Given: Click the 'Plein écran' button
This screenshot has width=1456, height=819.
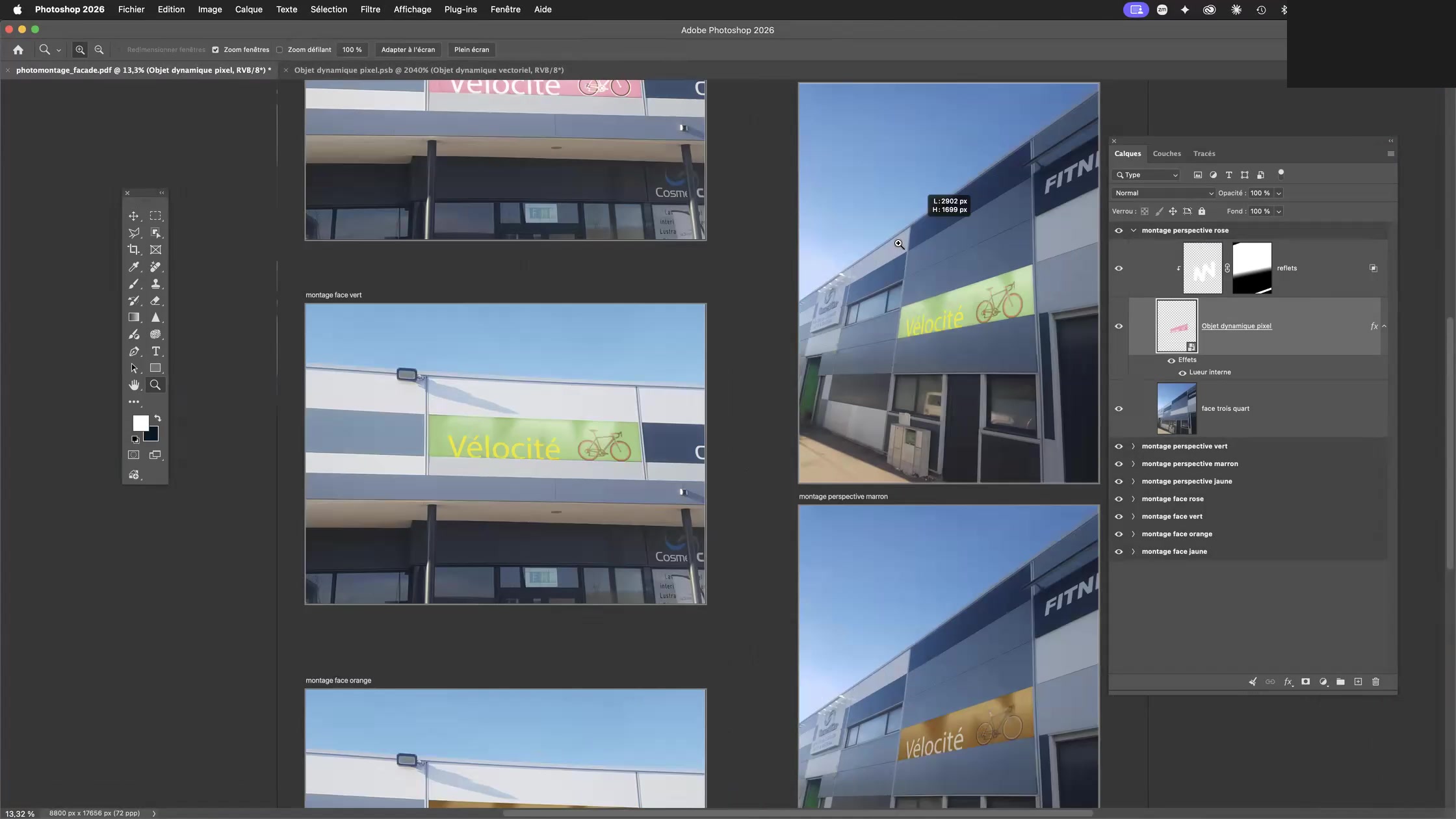Looking at the screenshot, I should [472, 49].
